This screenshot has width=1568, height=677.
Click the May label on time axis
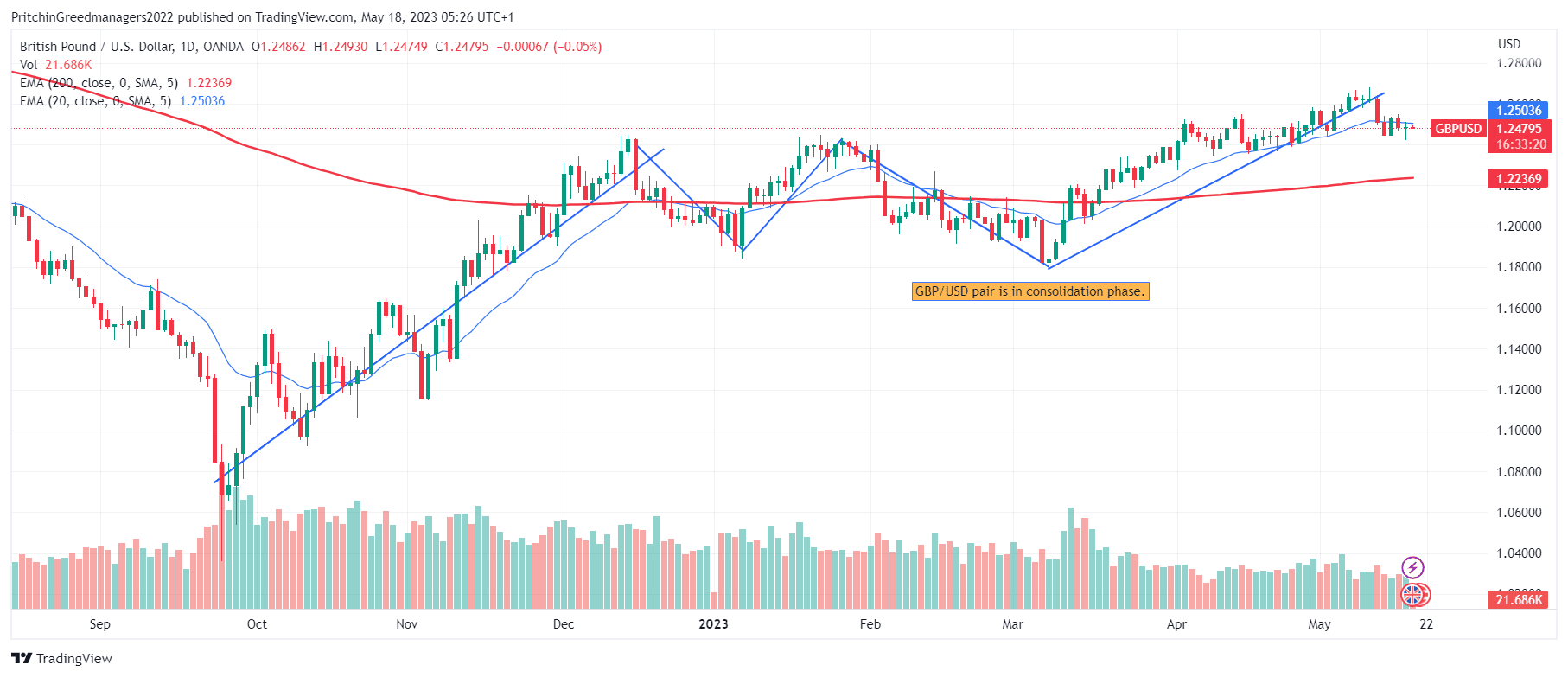(x=1319, y=624)
